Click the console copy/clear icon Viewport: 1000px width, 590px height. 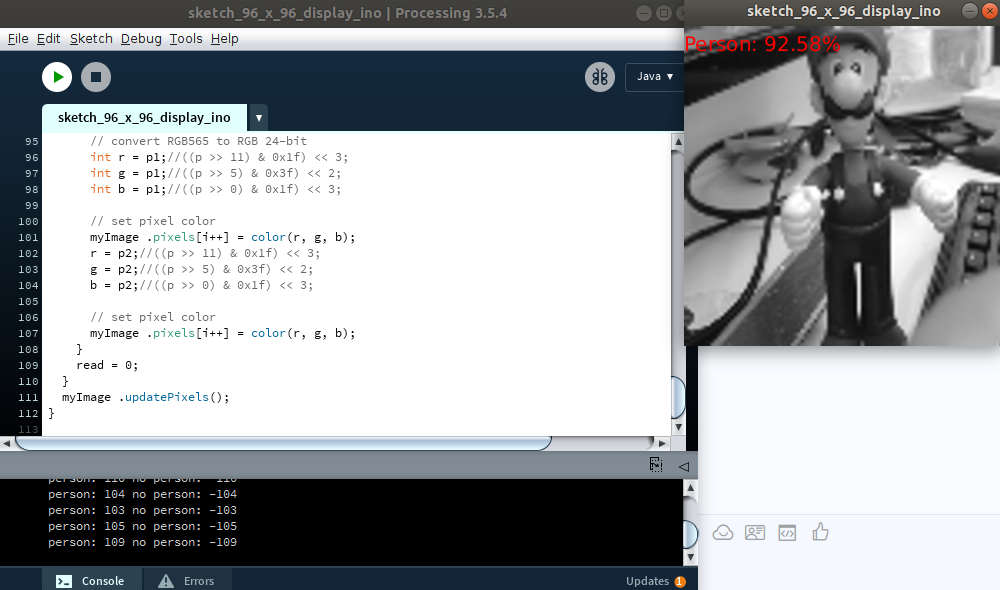coord(656,465)
